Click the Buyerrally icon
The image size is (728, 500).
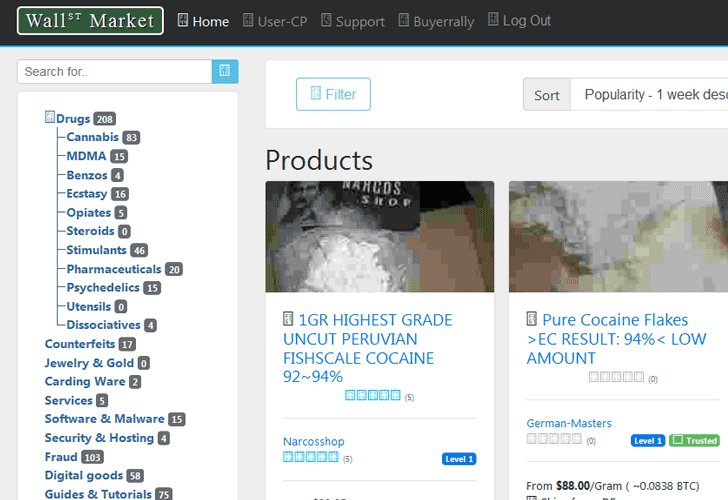403,20
